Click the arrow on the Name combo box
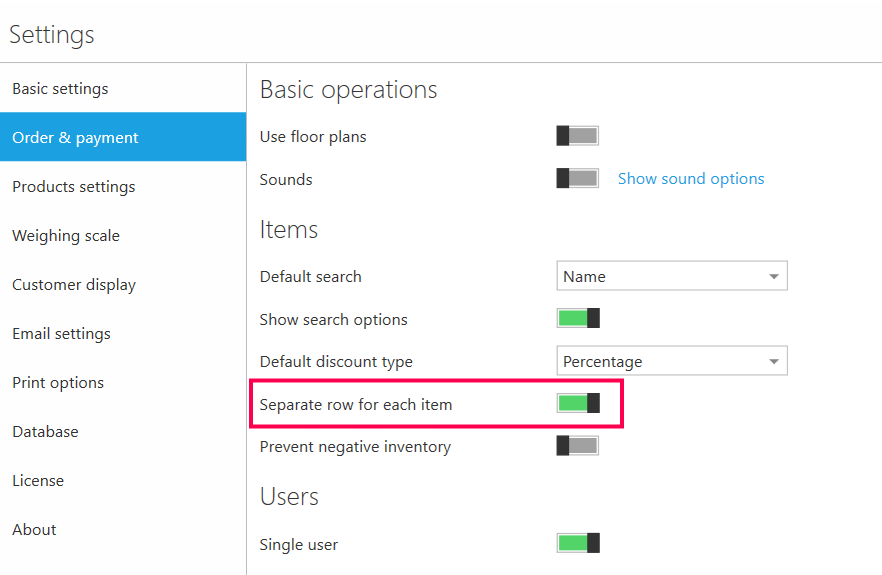Screen dimensions: 882x575 pos(773,277)
